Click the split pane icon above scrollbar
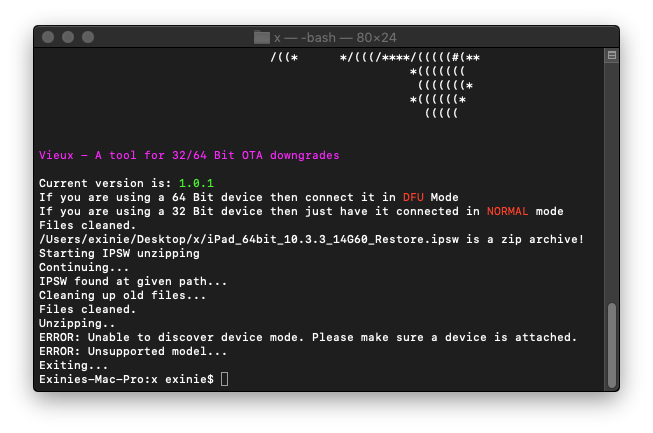This screenshot has width=653, height=433. (611, 57)
